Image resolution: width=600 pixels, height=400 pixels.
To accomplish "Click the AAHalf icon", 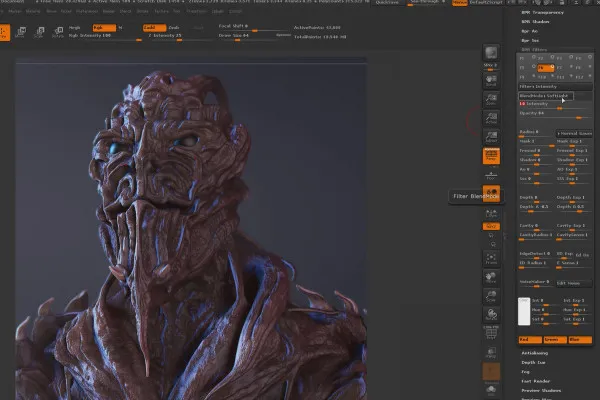I will pyautogui.click(x=491, y=137).
